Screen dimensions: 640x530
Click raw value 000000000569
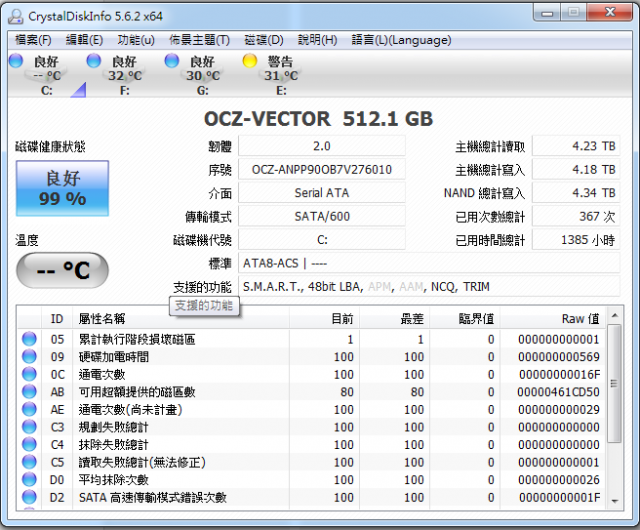click(x=558, y=357)
